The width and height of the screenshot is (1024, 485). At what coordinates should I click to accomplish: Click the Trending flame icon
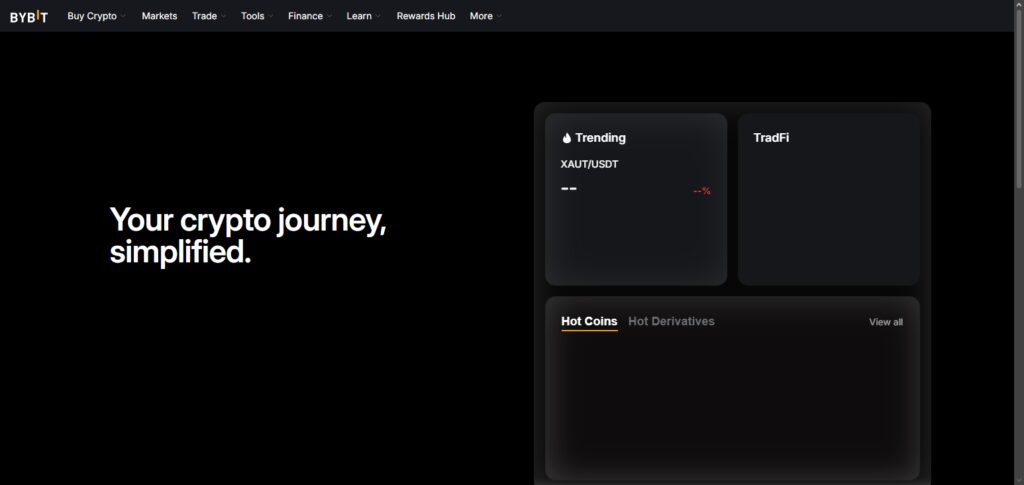[566, 138]
